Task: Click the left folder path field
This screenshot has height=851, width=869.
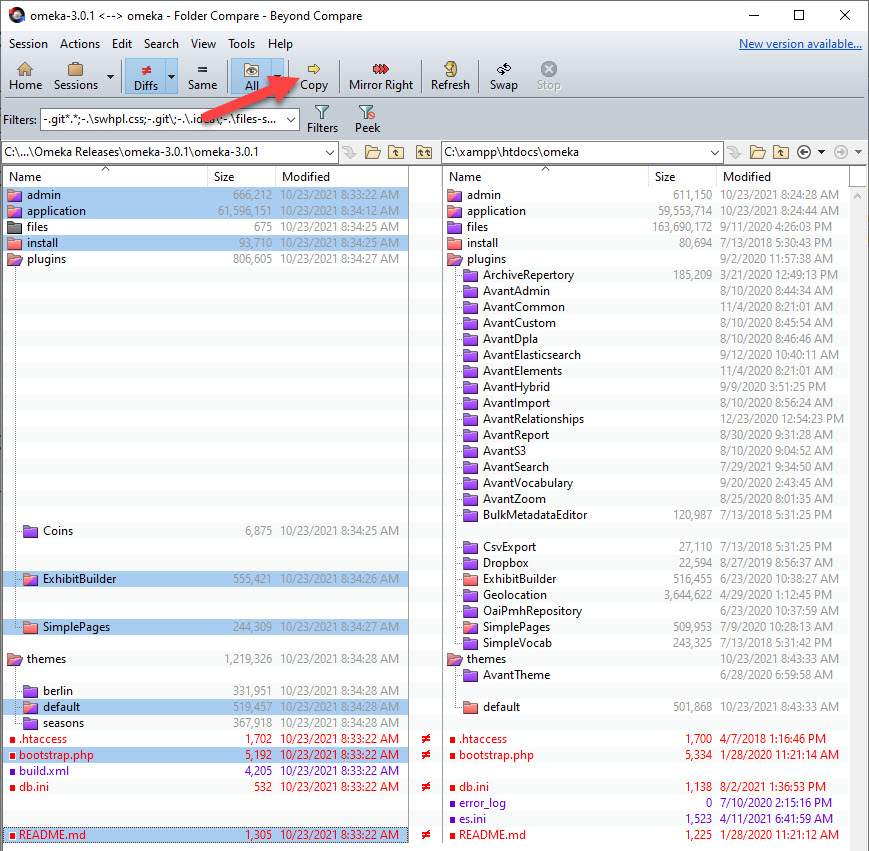Action: click(162, 152)
